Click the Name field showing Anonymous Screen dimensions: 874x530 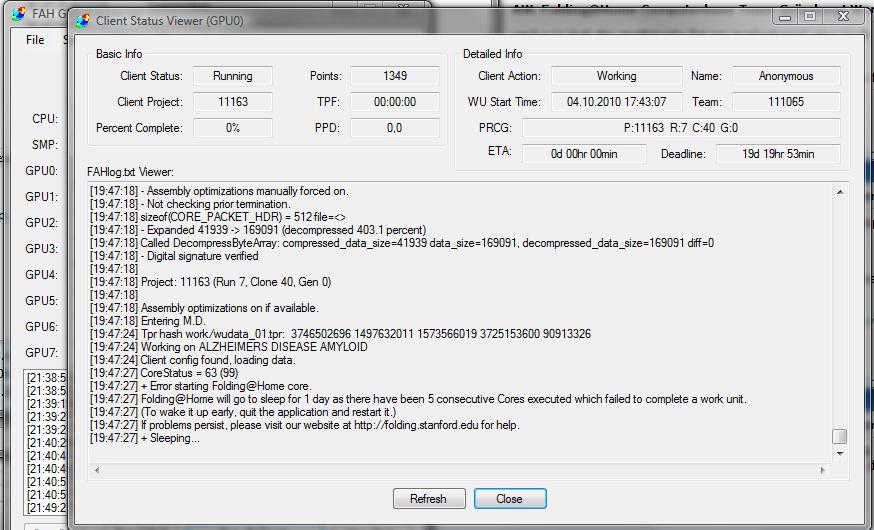click(x=786, y=76)
